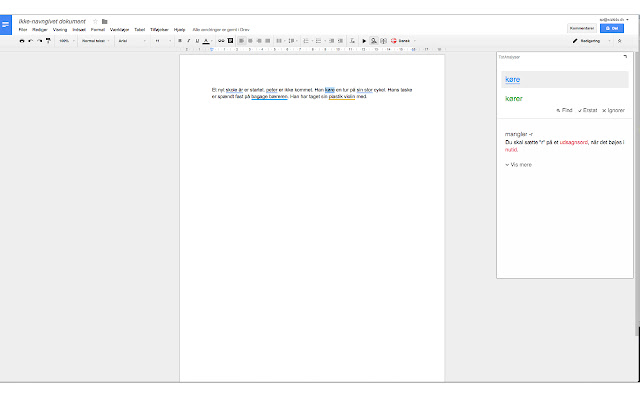Open the Indsæt menu

point(79,30)
